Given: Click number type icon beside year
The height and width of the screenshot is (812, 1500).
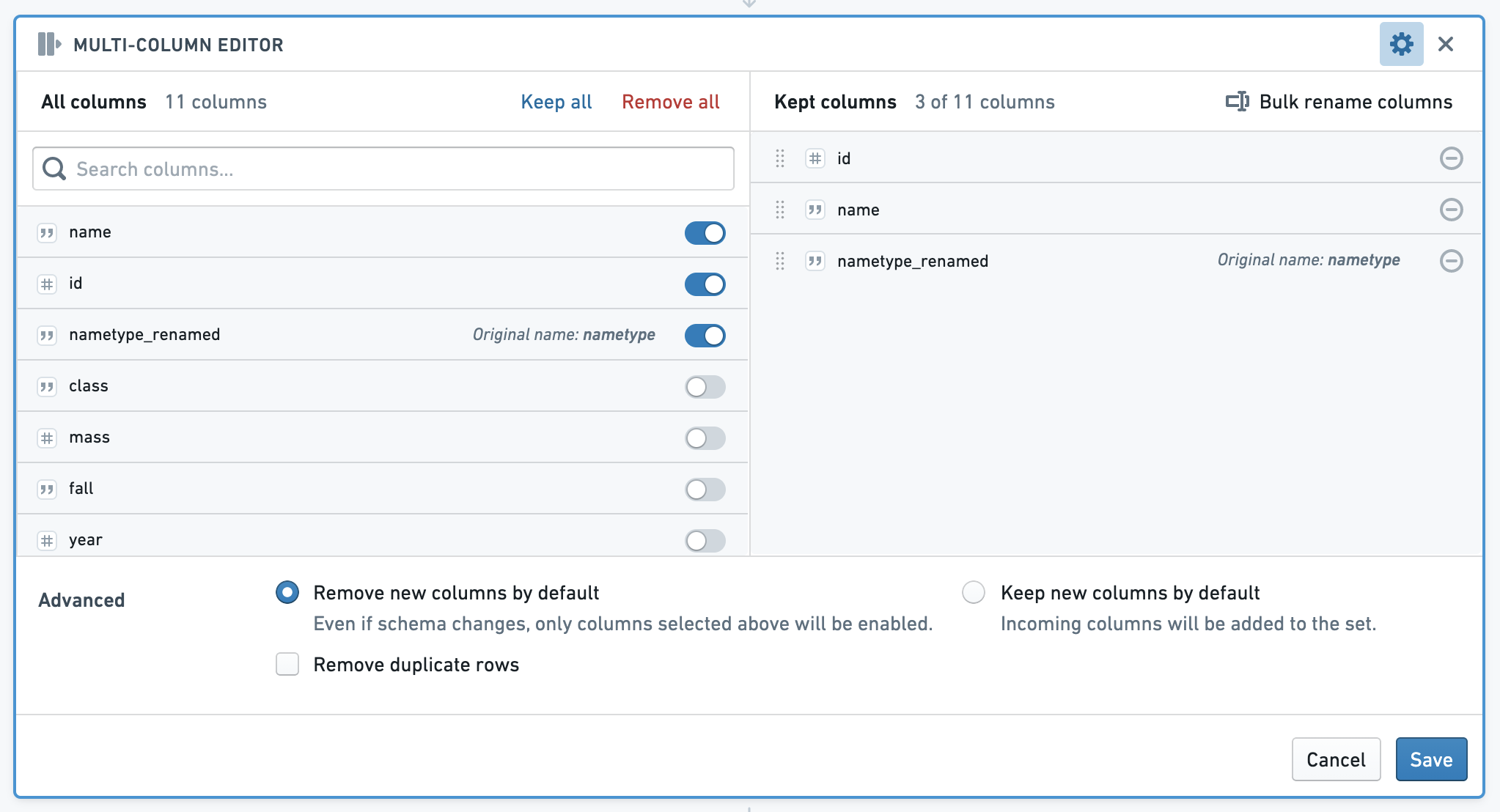Looking at the screenshot, I should click(x=47, y=541).
